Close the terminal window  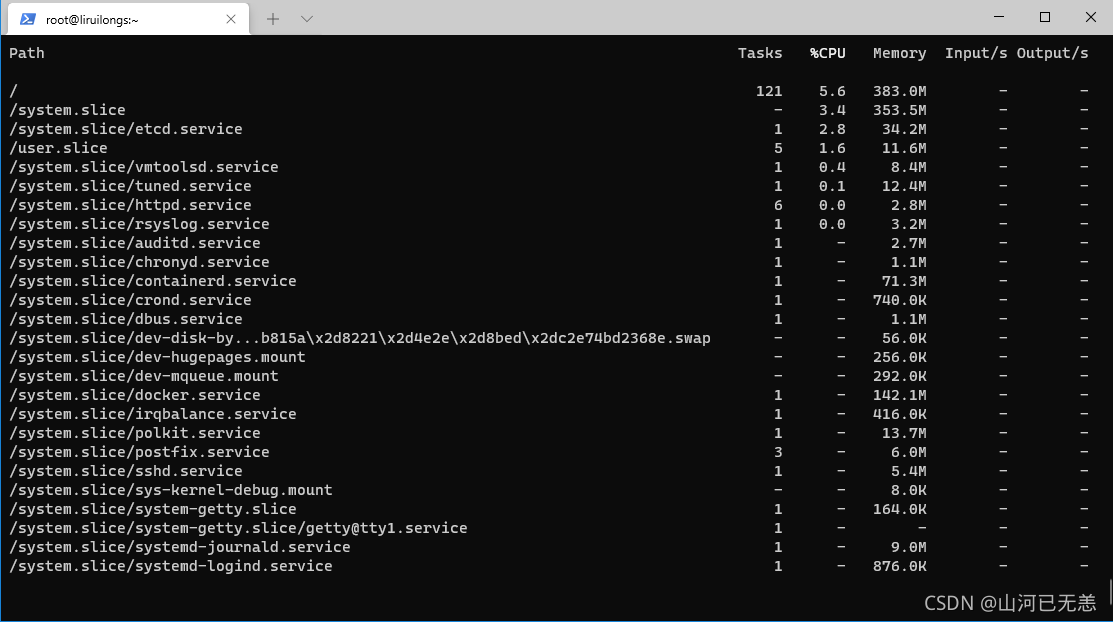click(x=1091, y=17)
